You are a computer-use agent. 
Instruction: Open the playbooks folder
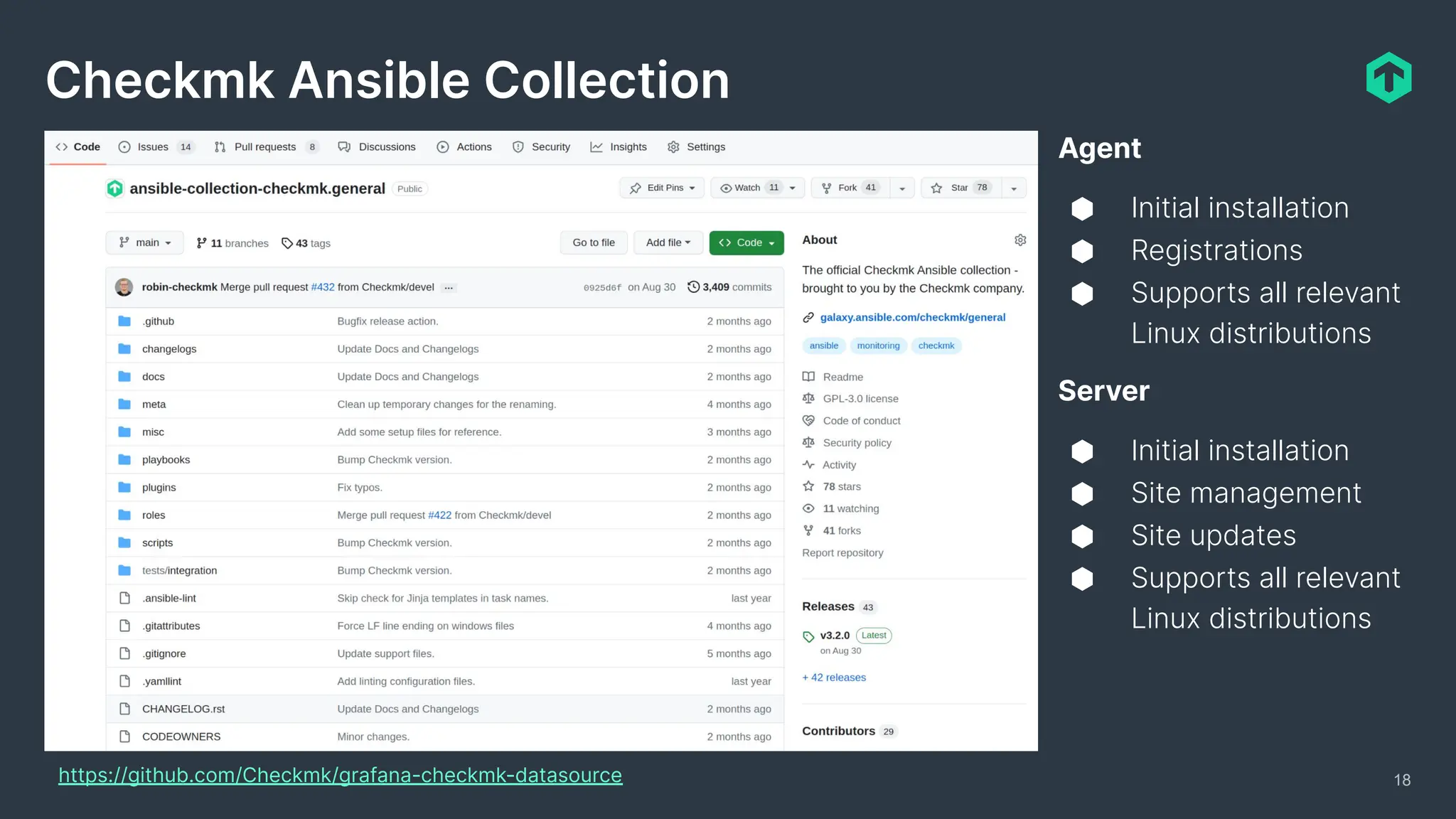coord(166,460)
